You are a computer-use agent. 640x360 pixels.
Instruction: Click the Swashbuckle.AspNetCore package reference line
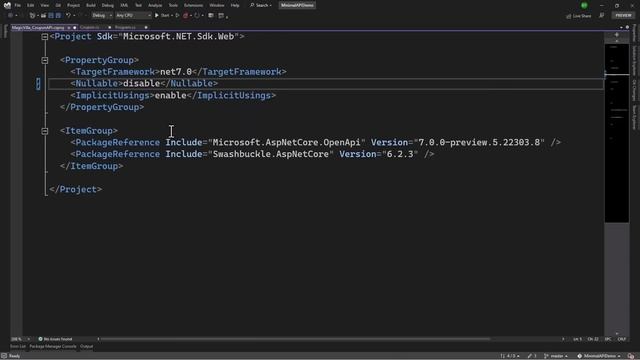(252, 154)
